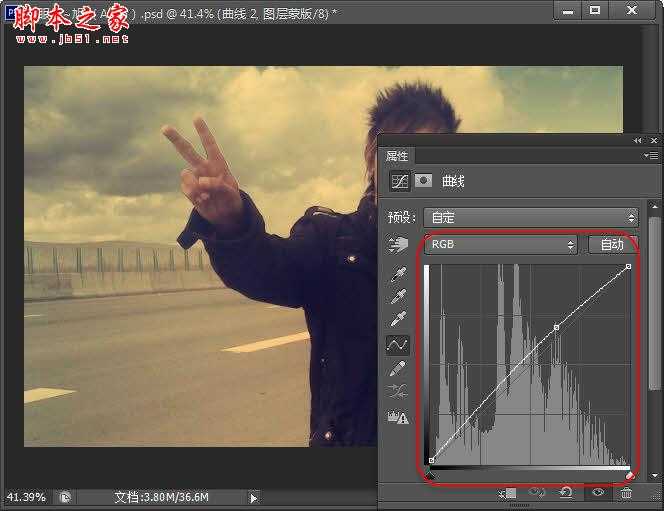Select the edit points curve tool
Image resolution: width=664 pixels, height=511 pixels.
(x=398, y=344)
